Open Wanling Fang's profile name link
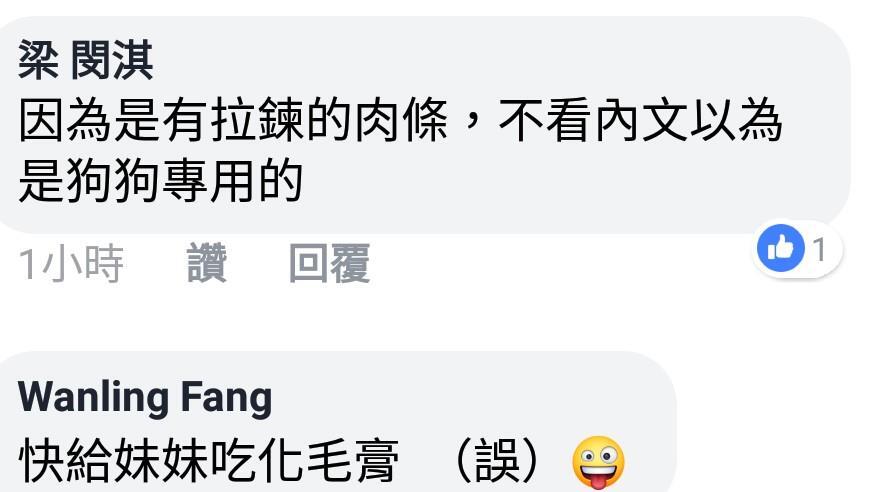Image resolution: width=887 pixels, height=492 pixels. [145, 398]
